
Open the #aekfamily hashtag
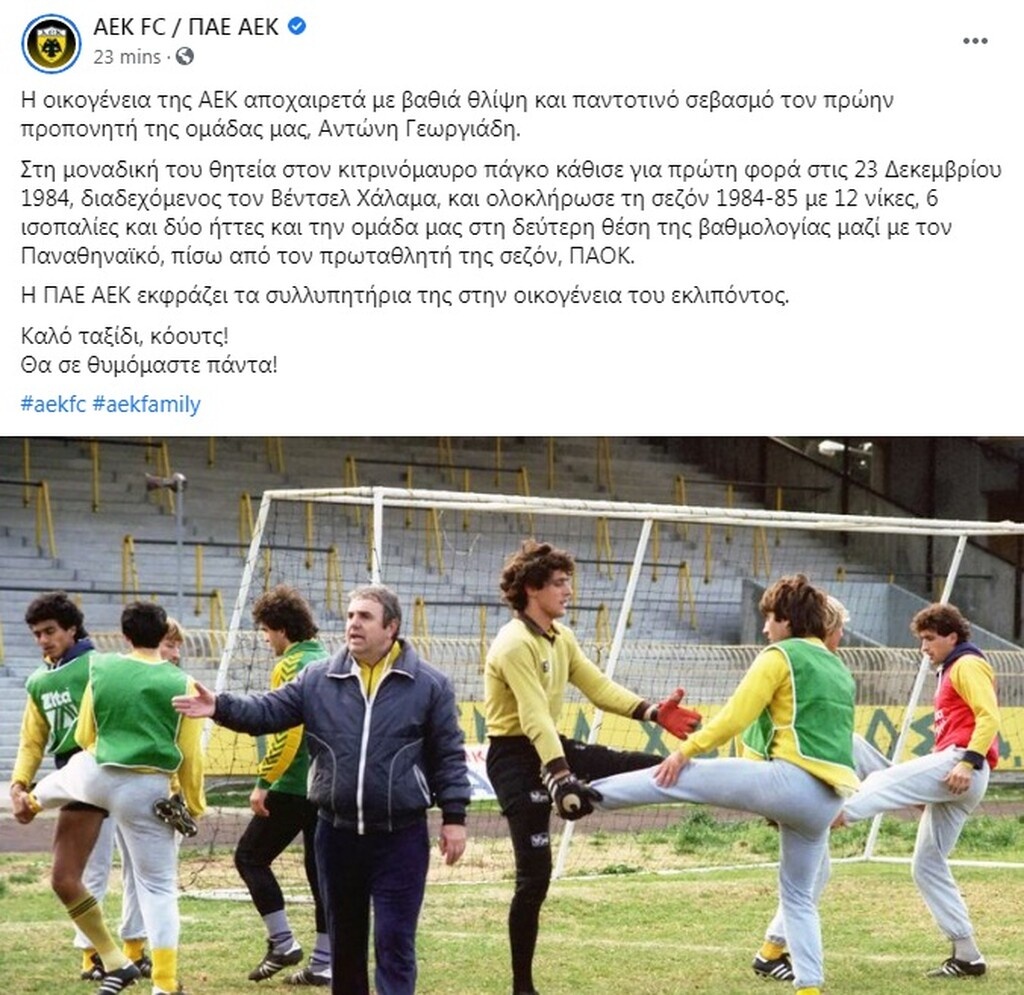146,404
